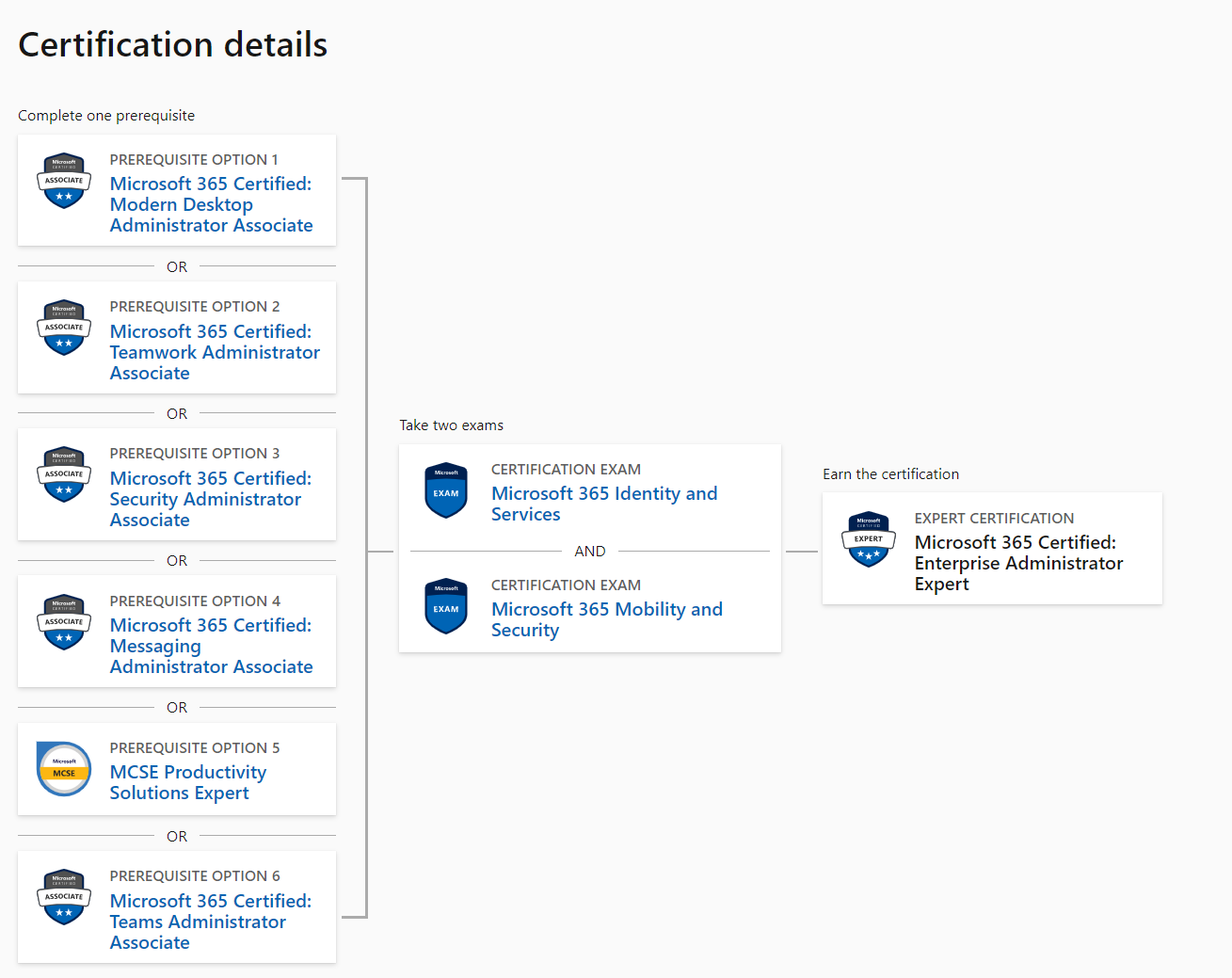Image resolution: width=1232 pixels, height=978 pixels.
Task: Click the Exam badge for Identity and Services
Action: tap(446, 490)
